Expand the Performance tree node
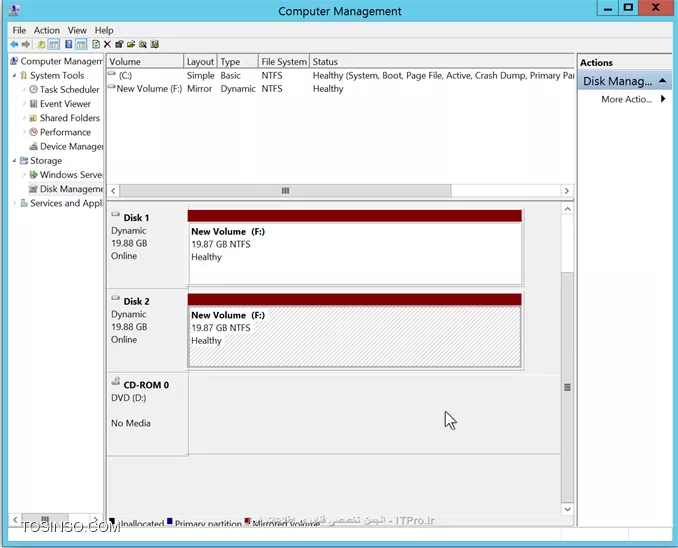Image resolution: width=678 pixels, height=548 pixels. point(24,132)
